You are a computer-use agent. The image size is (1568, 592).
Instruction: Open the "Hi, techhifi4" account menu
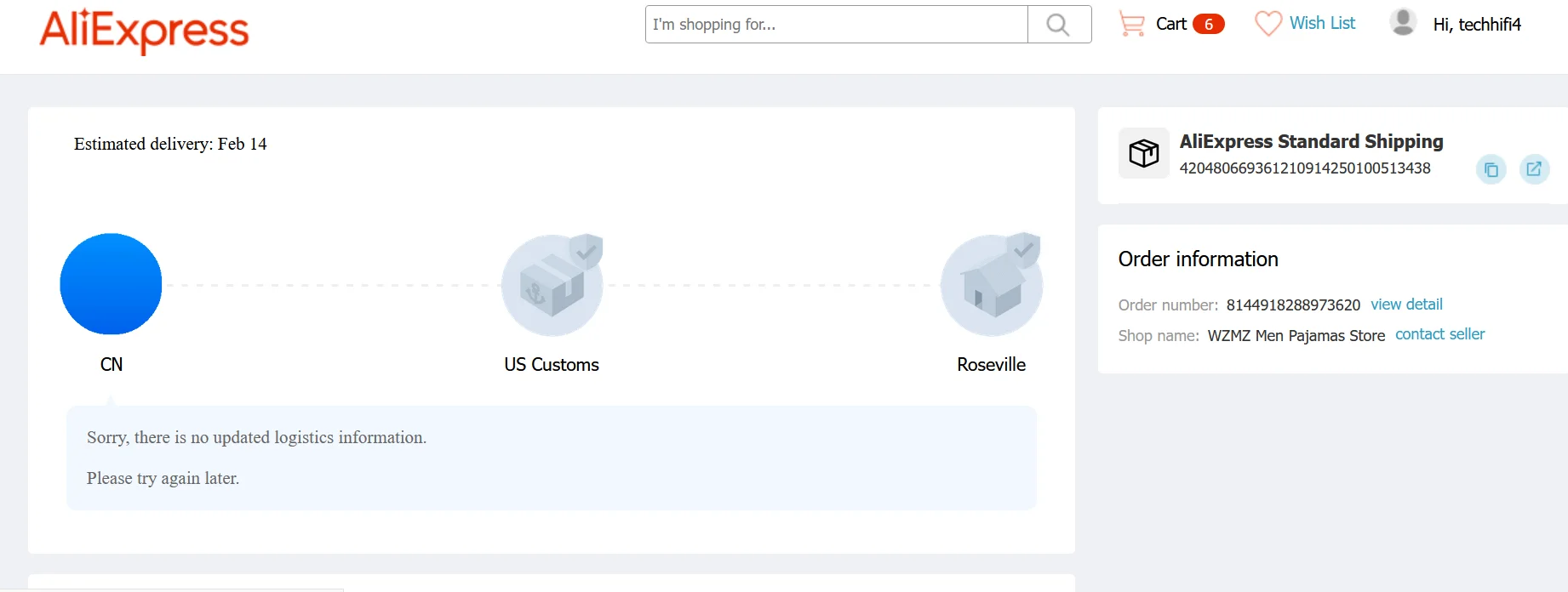pos(1477,25)
